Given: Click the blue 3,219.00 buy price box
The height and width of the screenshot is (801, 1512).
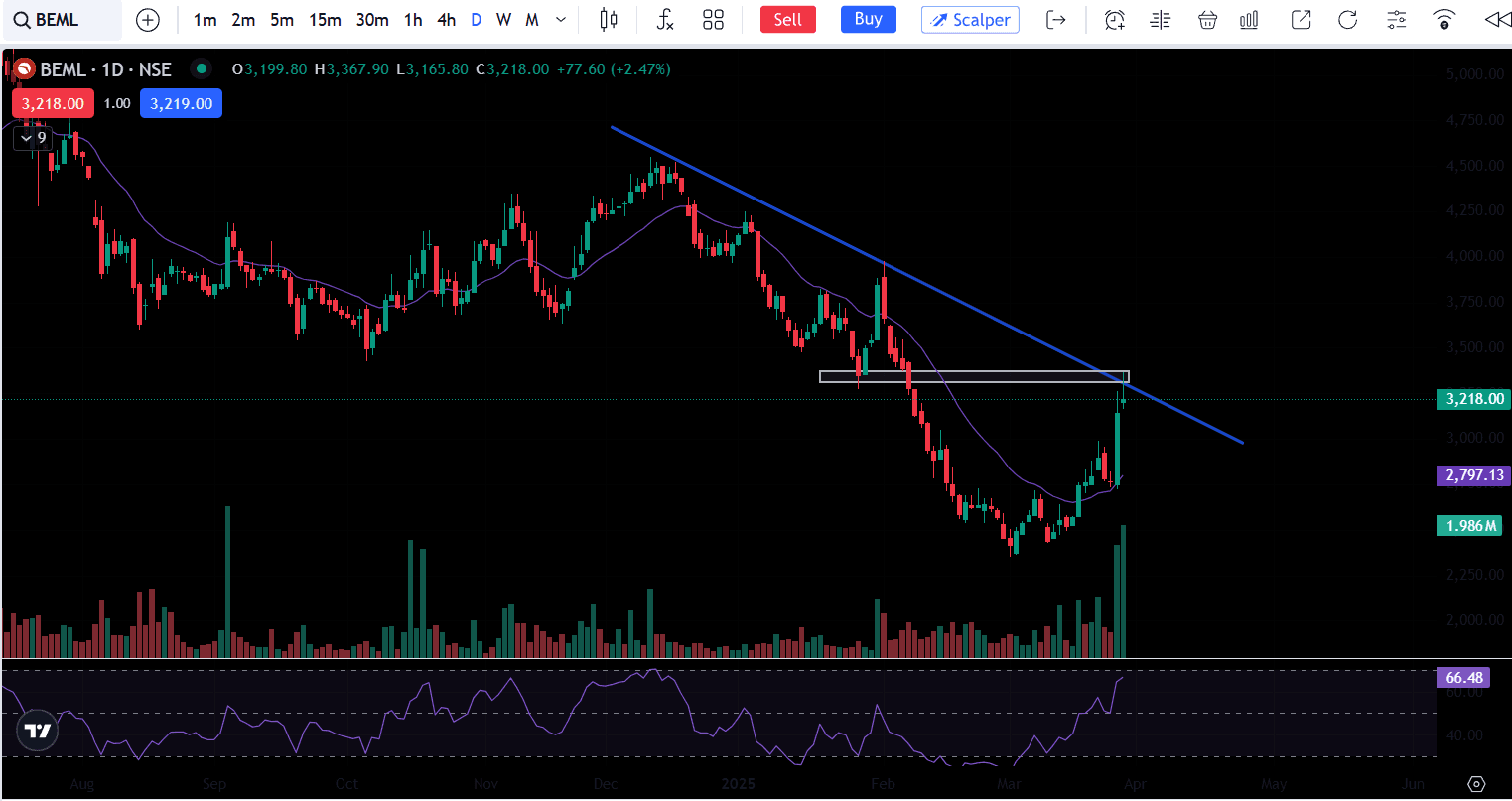Looking at the screenshot, I should (181, 103).
